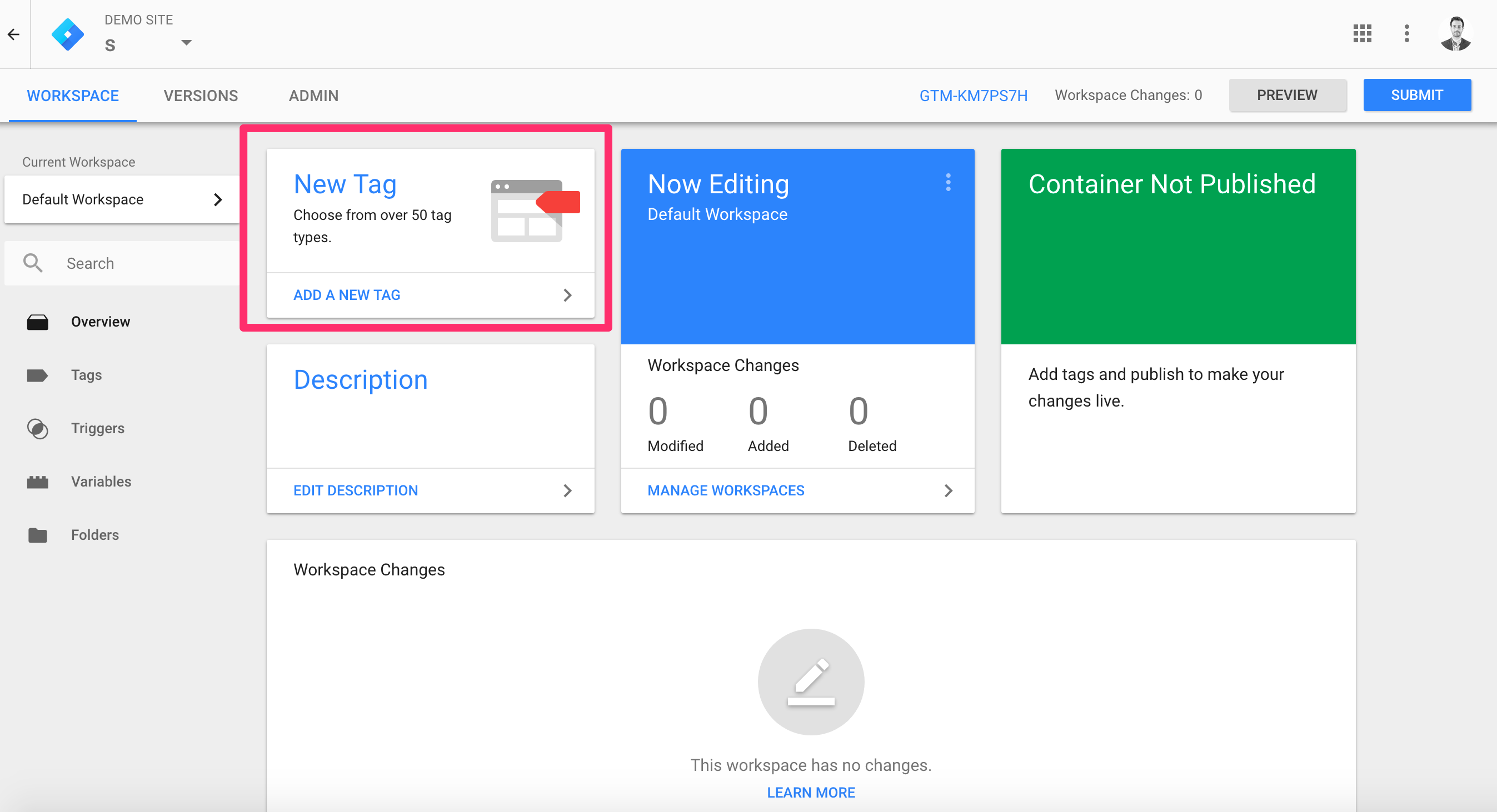
Task: Open the Variables section in the sidebar
Action: click(101, 482)
